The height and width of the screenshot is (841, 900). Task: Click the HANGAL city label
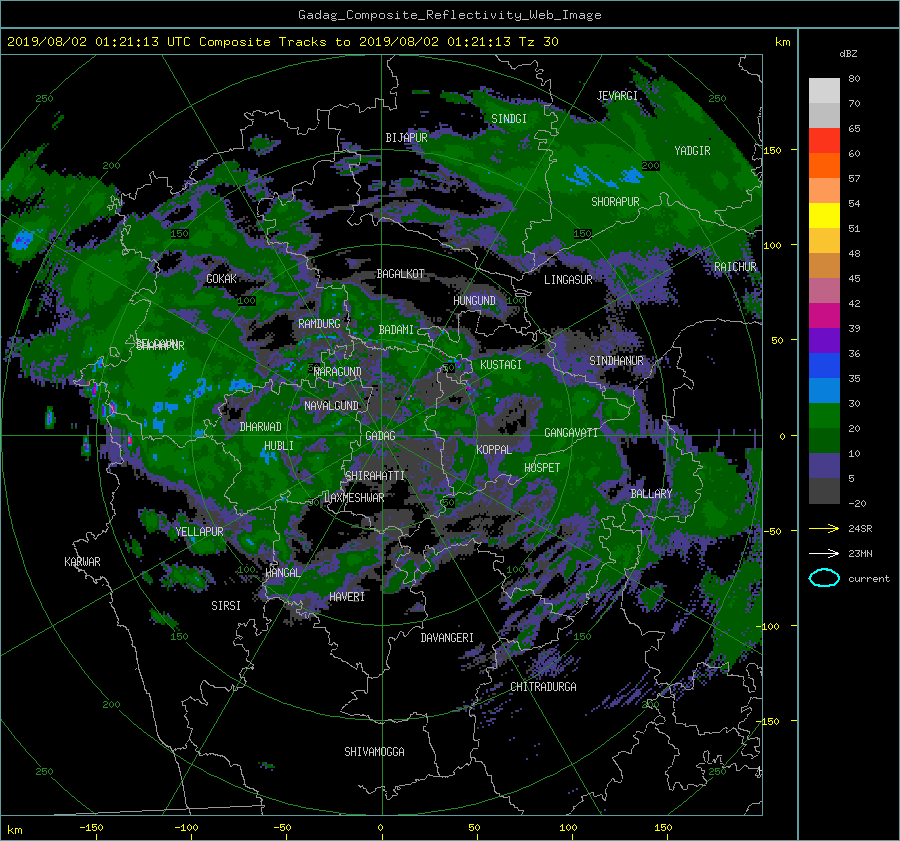point(283,572)
